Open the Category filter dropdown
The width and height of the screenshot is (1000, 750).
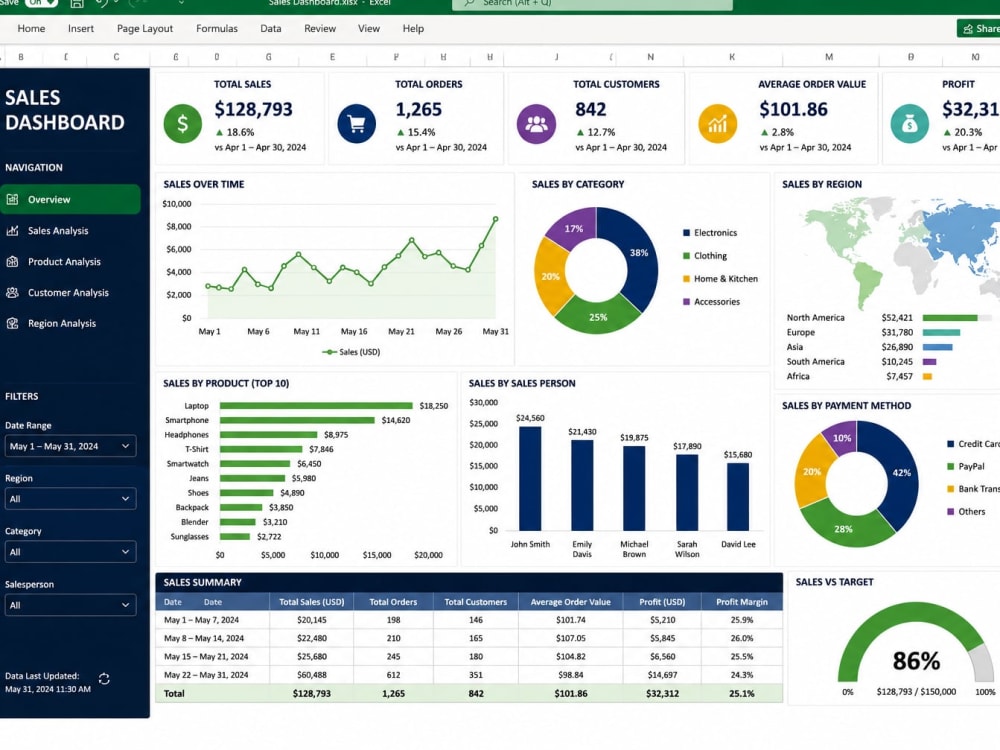click(70, 552)
